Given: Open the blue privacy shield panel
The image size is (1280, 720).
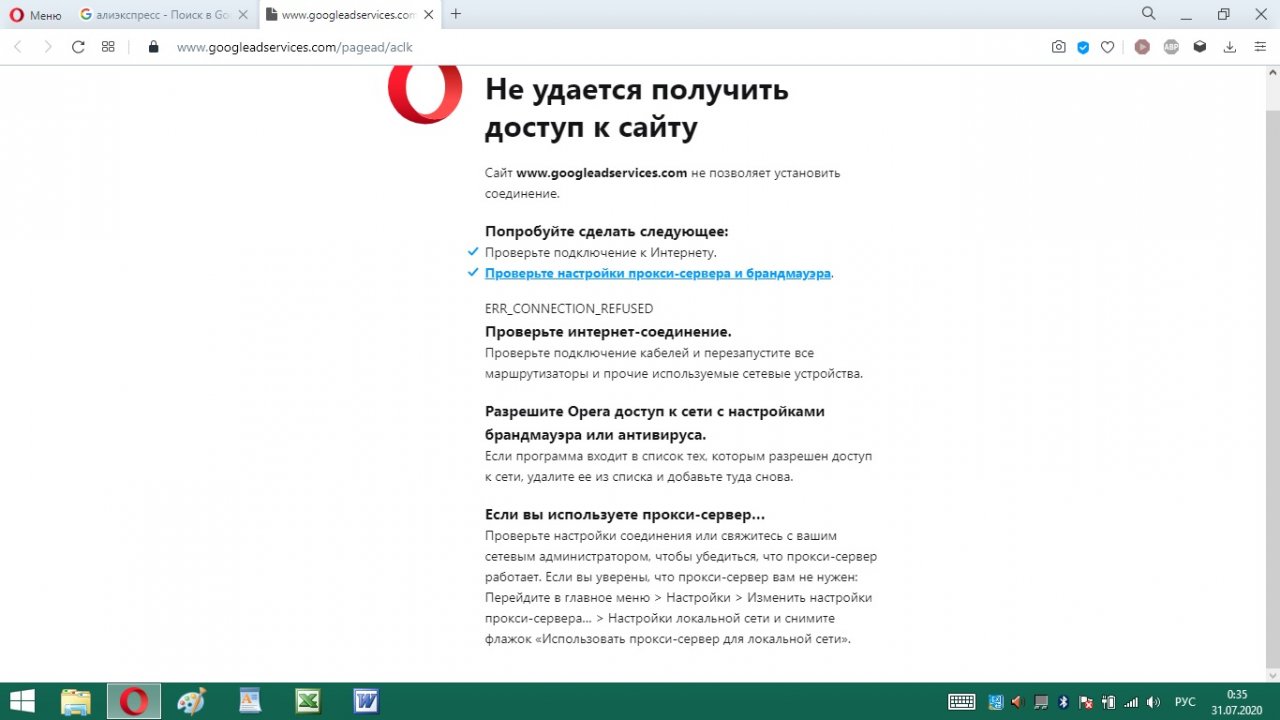Looking at the screenshot, I should 1083,47.
